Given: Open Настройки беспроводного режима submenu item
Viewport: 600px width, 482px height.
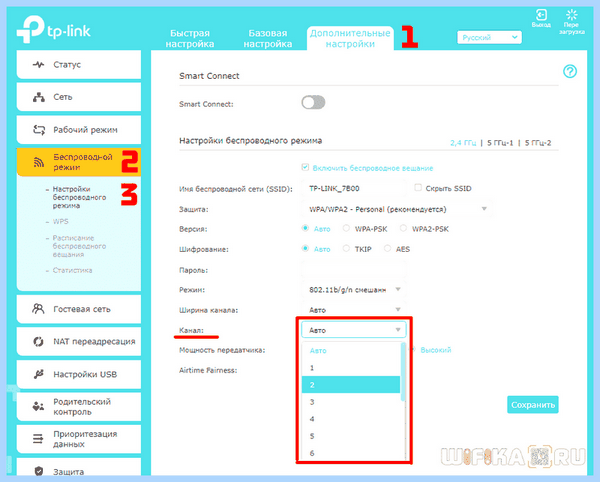Looking at the screenshot, I should tap(79, 197).
